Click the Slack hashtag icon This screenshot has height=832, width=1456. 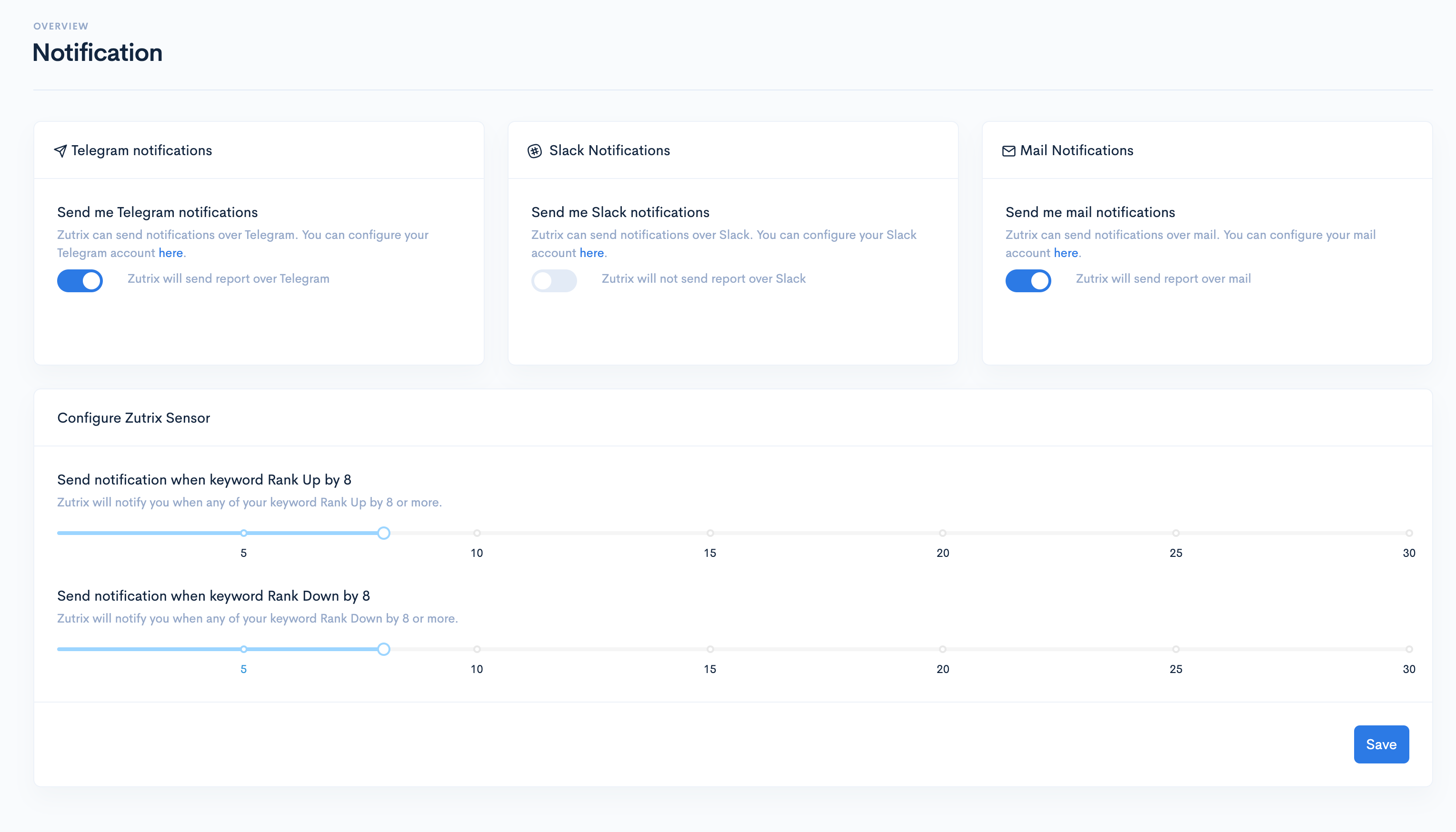[535, 151]
